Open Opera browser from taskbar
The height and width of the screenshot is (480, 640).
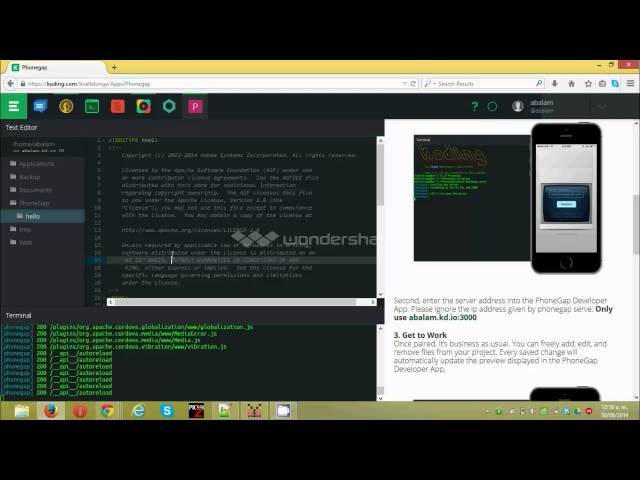pyautogui.click(x=80, y=411)
